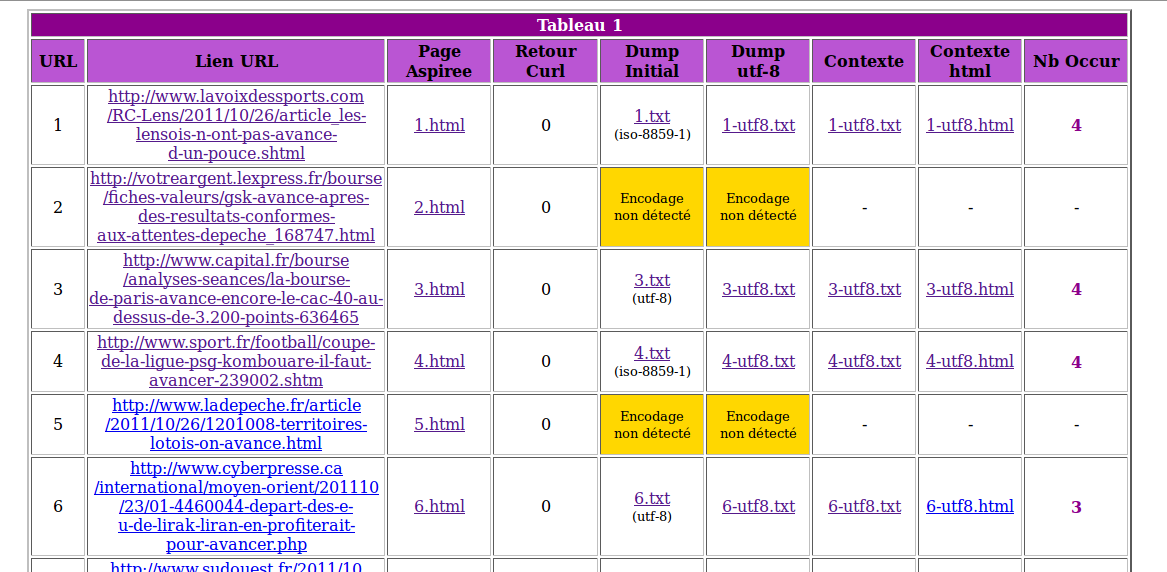Open initial dump 6.txt
This screenshot has height=572, width=1167.
pos(652,498)
